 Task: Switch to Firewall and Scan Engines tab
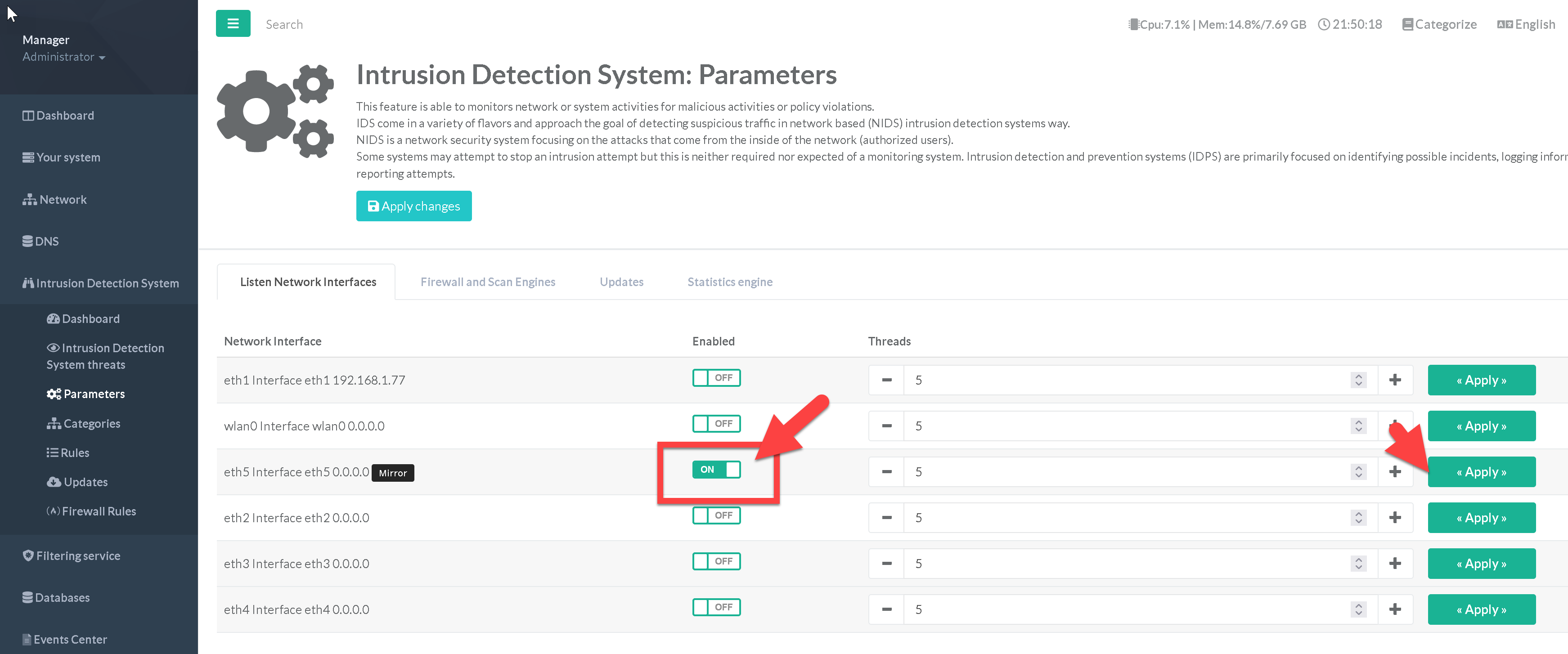tap(488, 282)
